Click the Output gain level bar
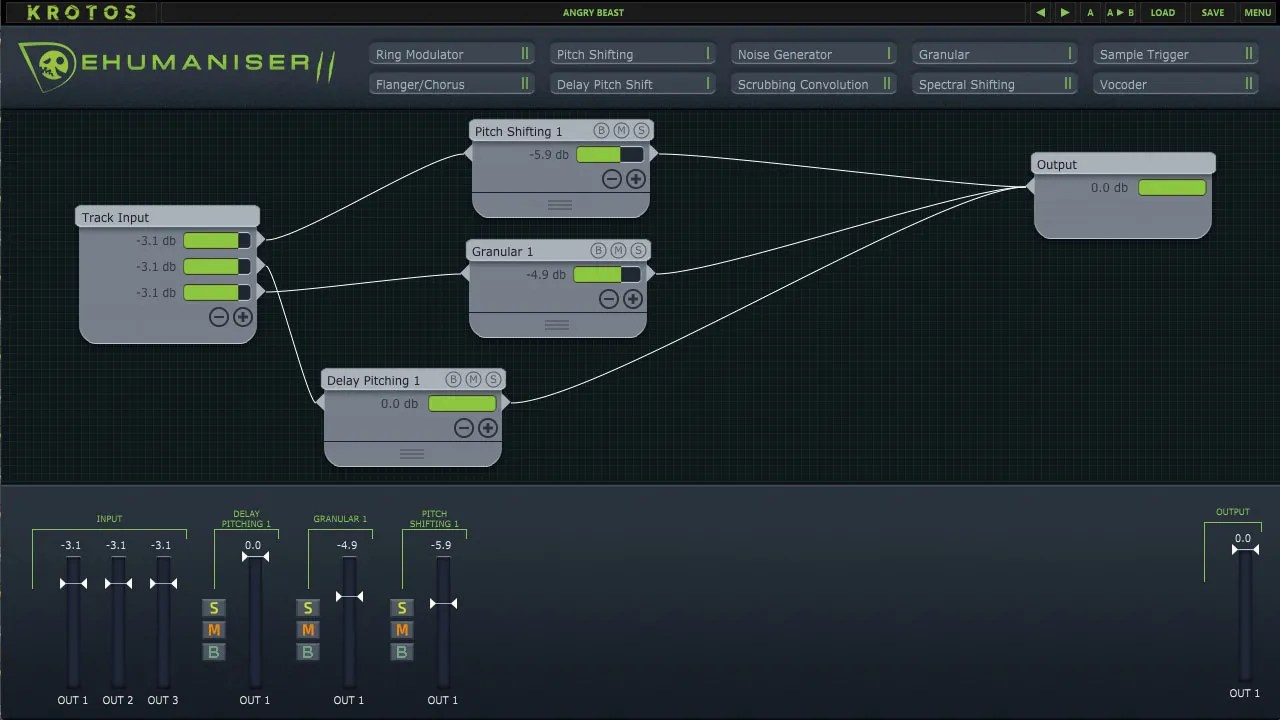 coord(1171,187)
